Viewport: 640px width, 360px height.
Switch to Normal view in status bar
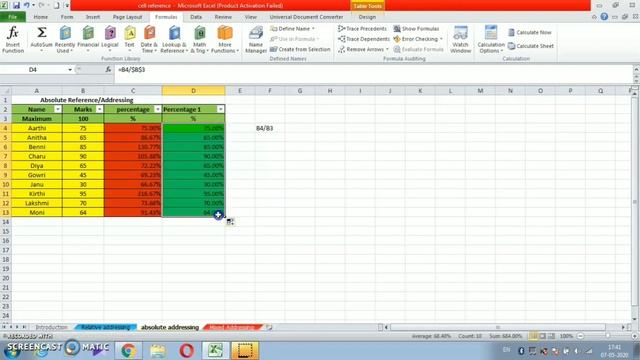(533, 336)
